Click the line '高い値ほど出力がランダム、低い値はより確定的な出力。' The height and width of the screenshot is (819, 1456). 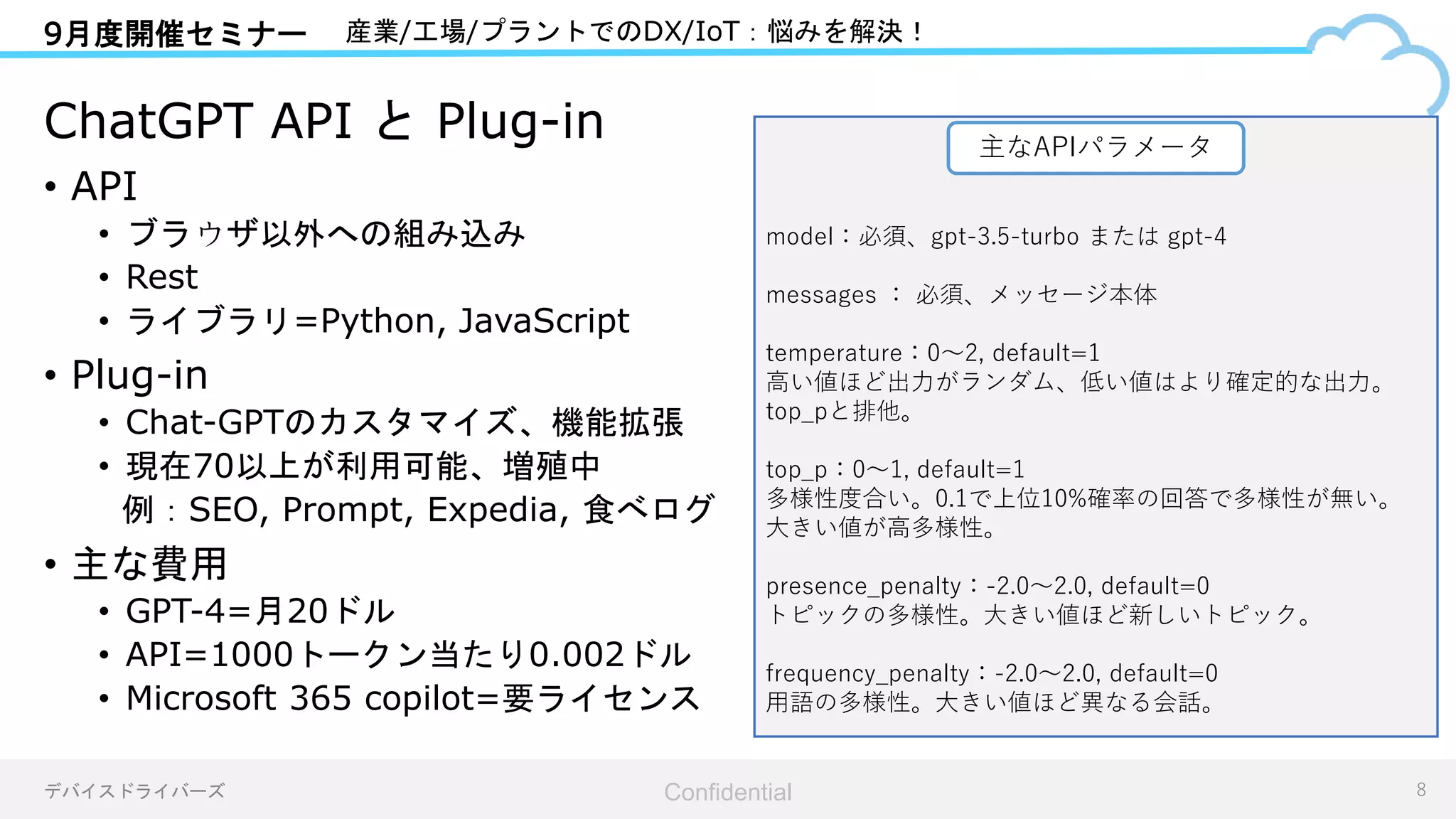(x=1076, y=382)
